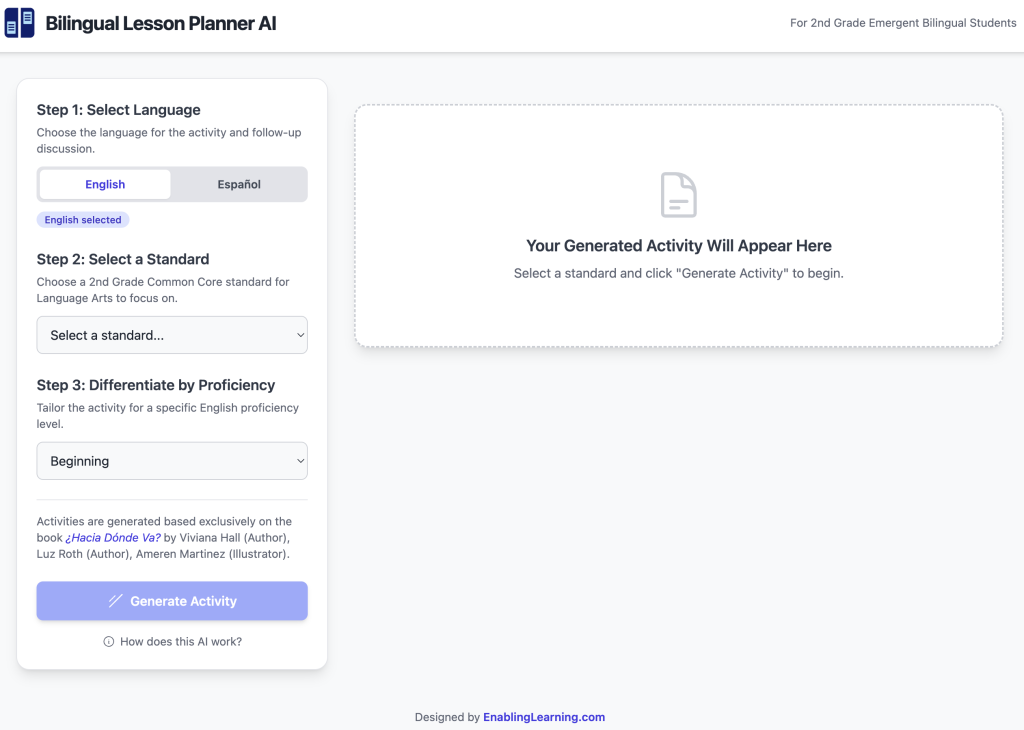Click the document icon in the placeholder panel

[x=679, y=195]
